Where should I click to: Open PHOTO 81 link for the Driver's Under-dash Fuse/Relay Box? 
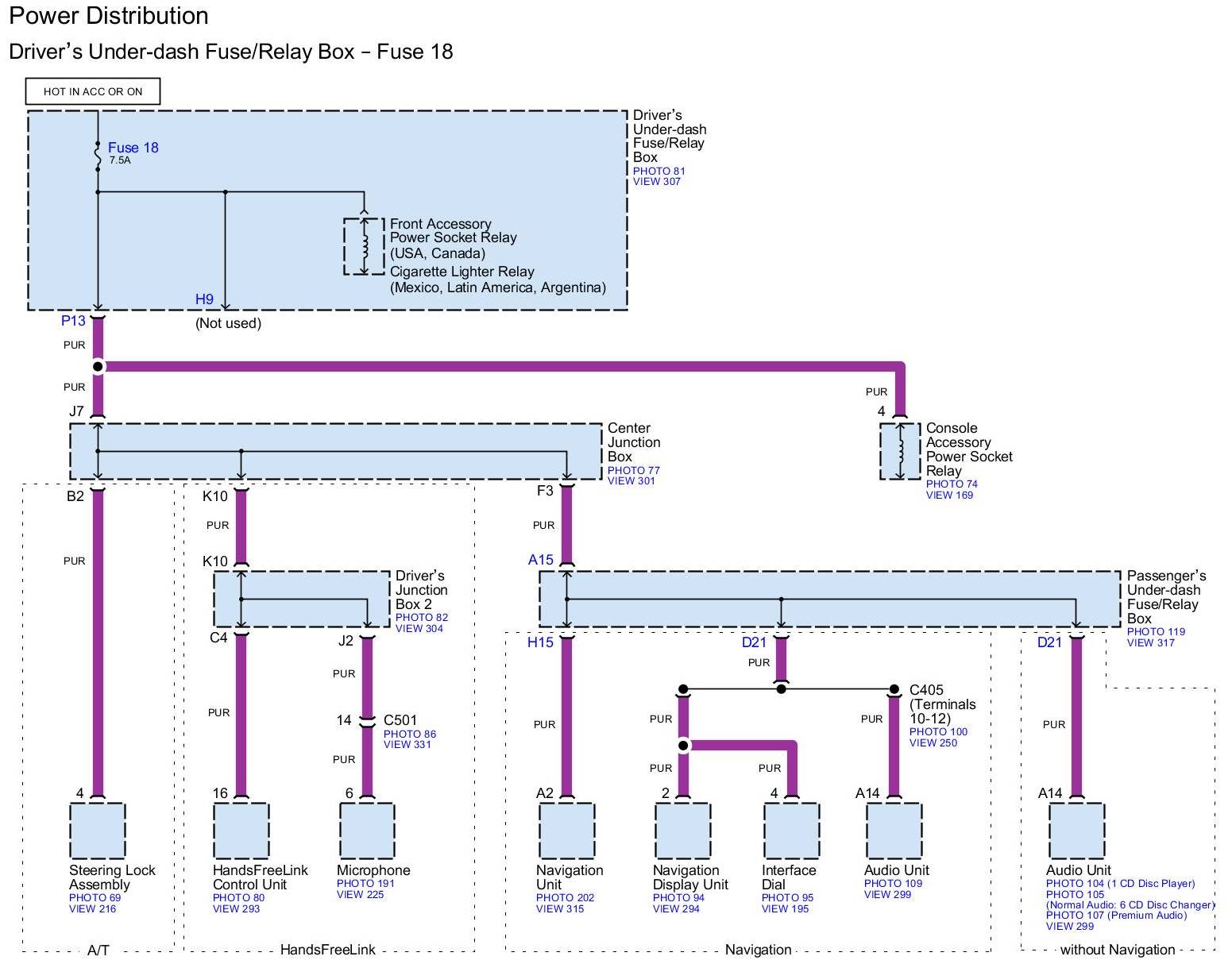coord(658,171)
